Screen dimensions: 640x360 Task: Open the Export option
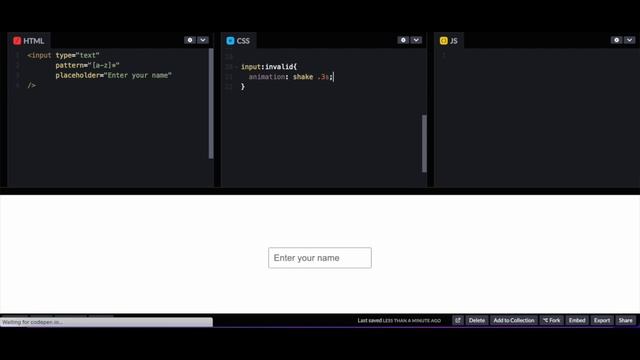tap(602, 320)
